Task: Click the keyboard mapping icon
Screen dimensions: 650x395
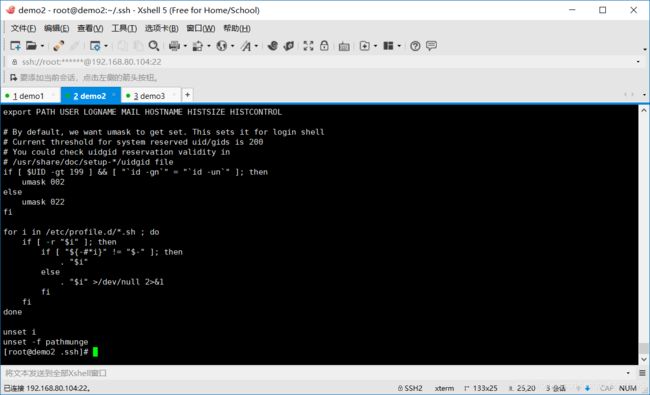Action: [344, 46]
